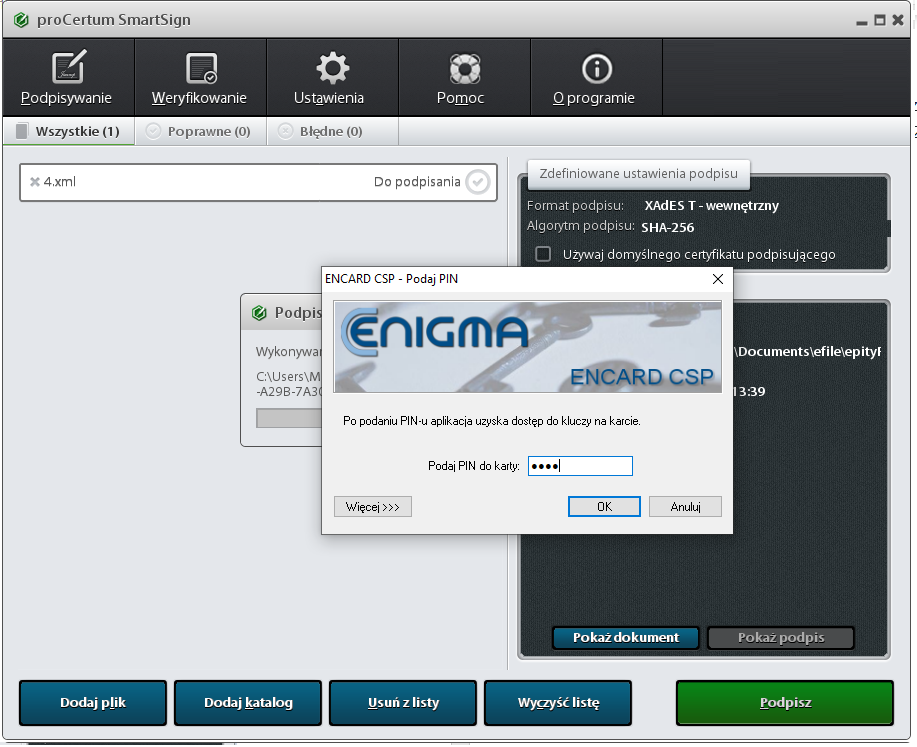
Task: Click the ENIGMA ENCARD CSP banner image
Action: pos(528,347)
